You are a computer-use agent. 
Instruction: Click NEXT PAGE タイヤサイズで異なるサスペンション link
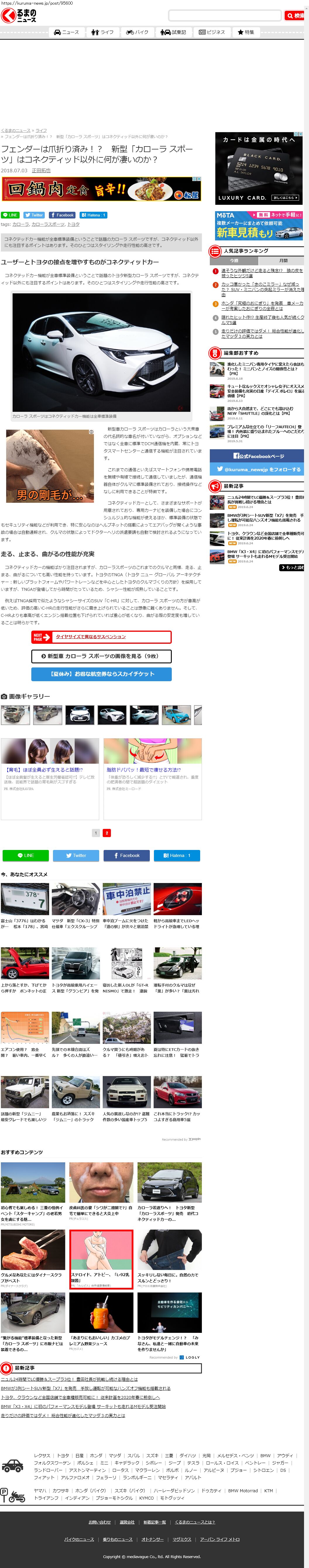click(101, 637)
